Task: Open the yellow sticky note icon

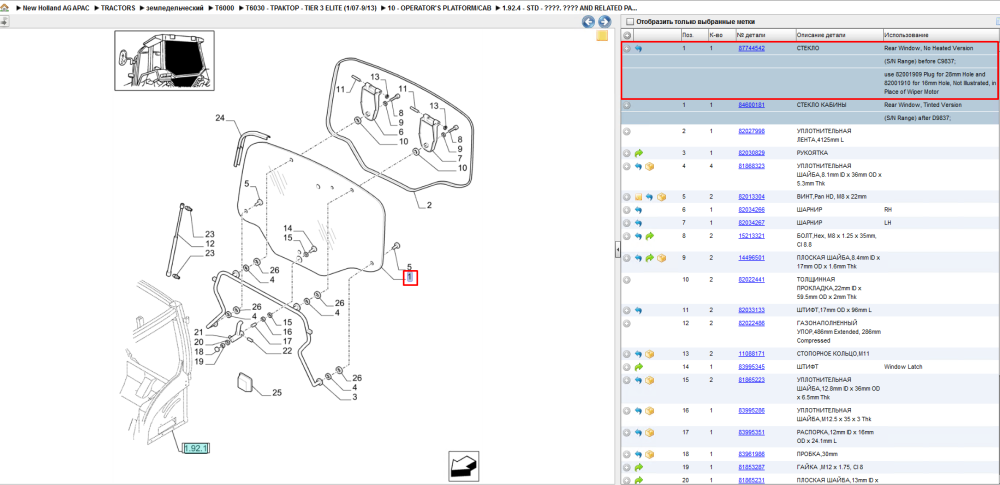Action: click(602, 36)
